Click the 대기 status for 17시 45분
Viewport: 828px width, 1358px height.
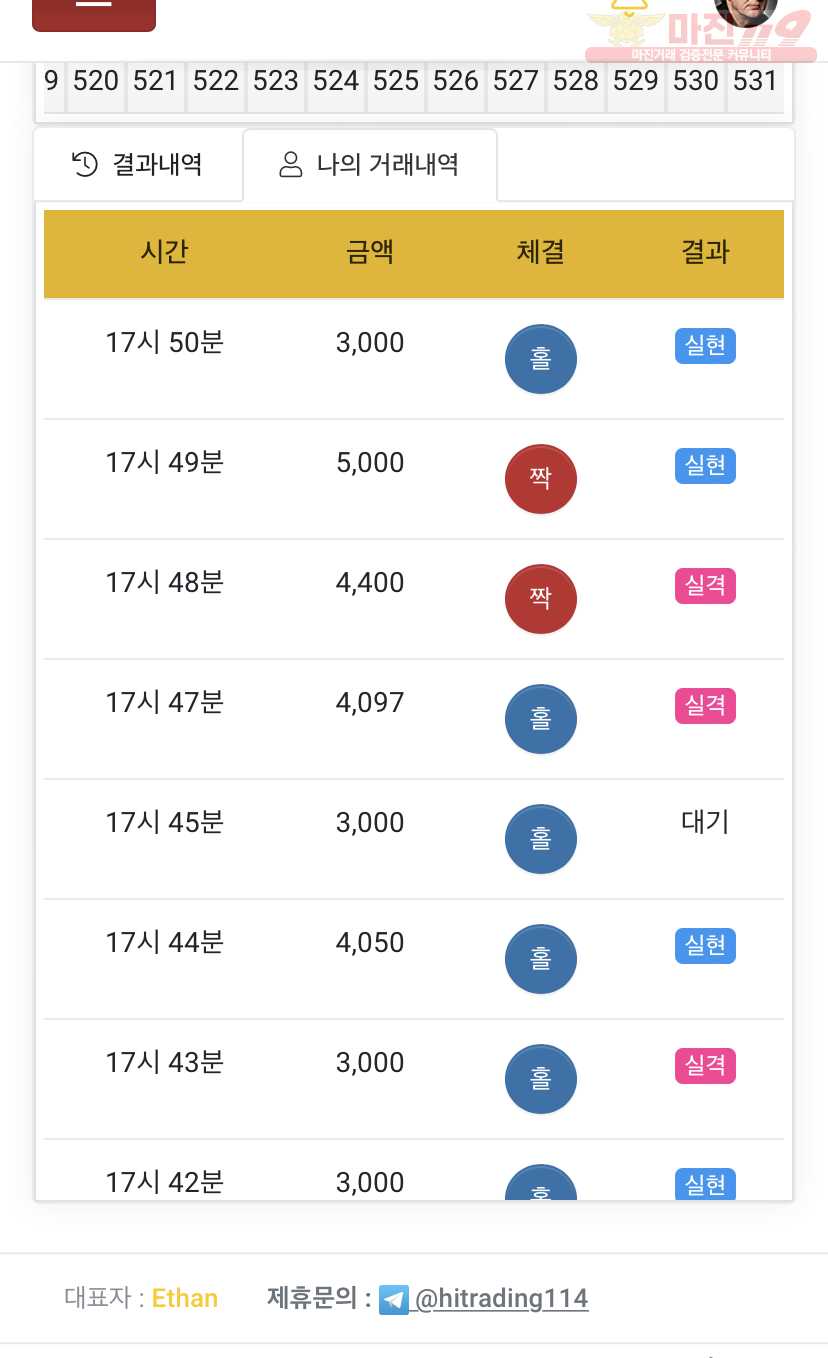pos(705,823)
